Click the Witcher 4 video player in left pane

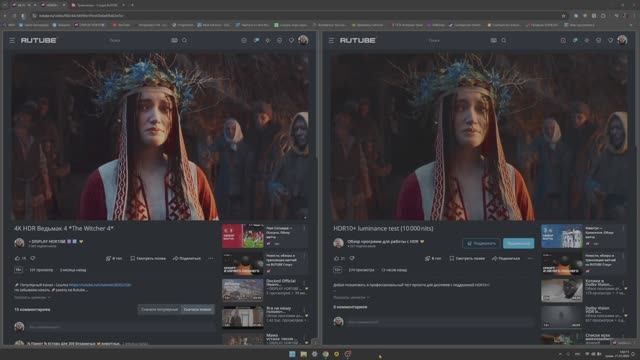(x=160, y=136)
